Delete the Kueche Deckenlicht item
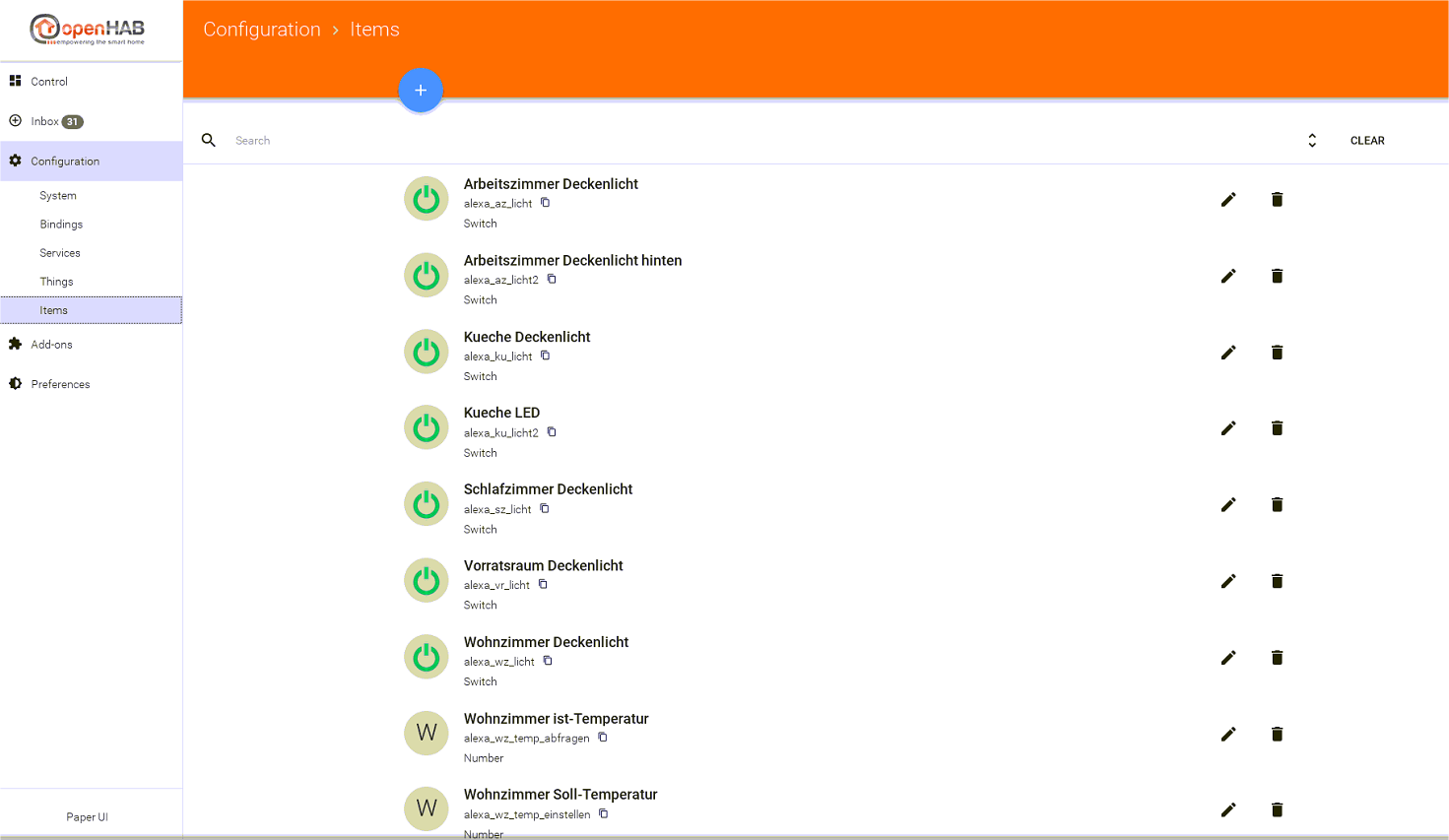This screenshot has width=1449, height=840. pos(1277,353)
